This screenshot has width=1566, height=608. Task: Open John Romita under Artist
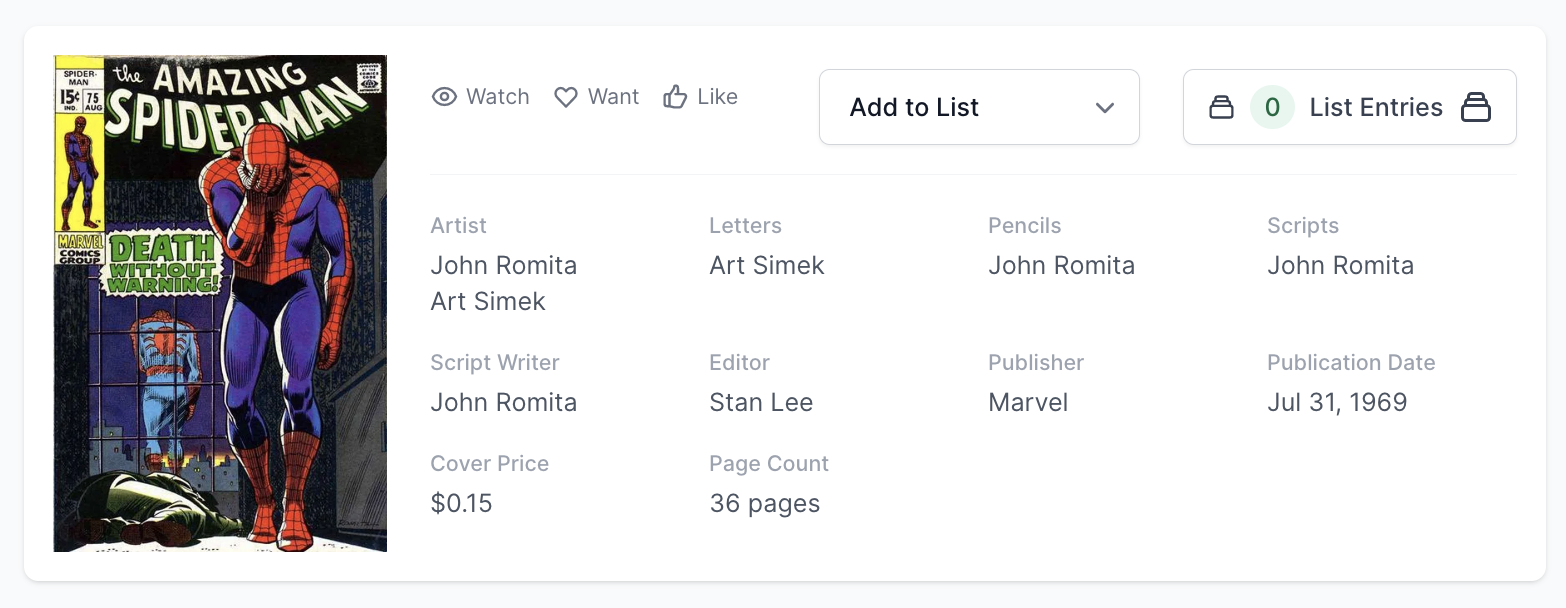503,265
